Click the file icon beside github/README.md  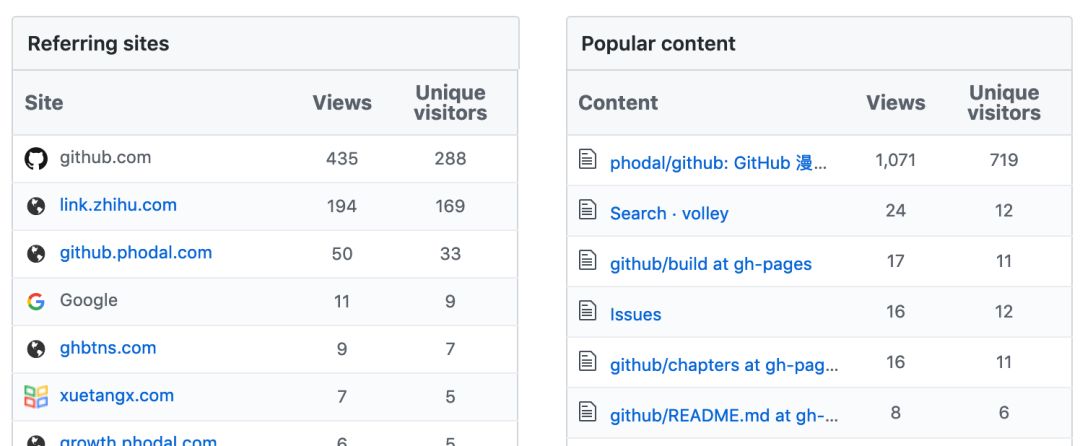(x=588, y=412)
